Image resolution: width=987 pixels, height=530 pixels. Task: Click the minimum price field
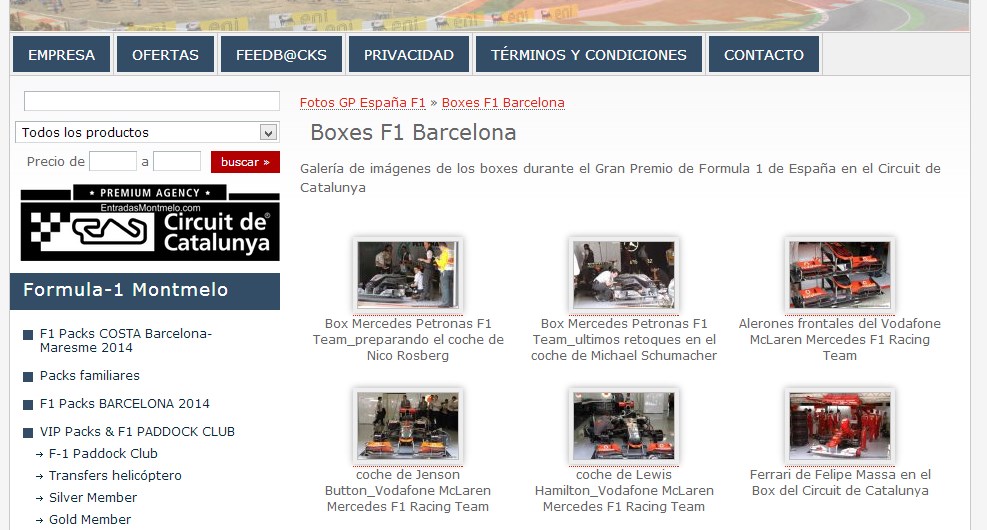click(x=113, y=161)
